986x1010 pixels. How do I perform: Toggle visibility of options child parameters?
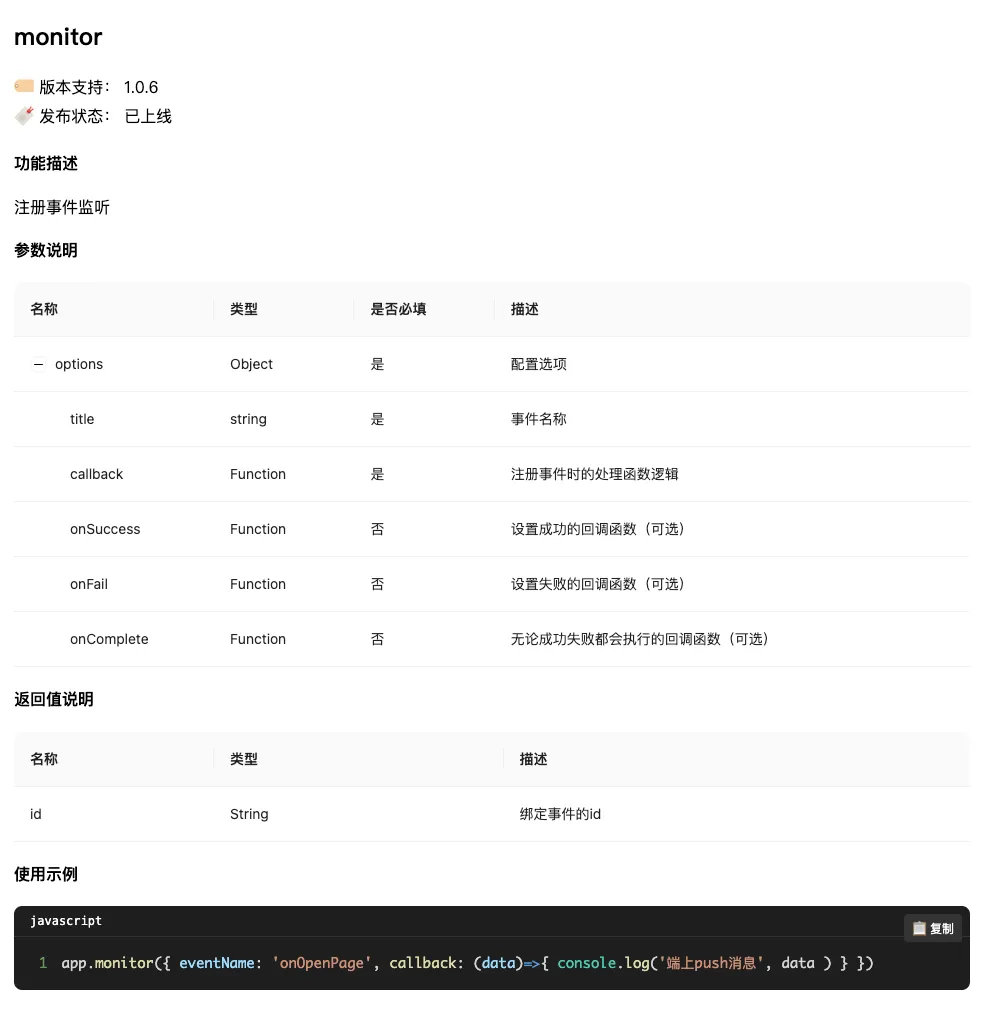37,364
